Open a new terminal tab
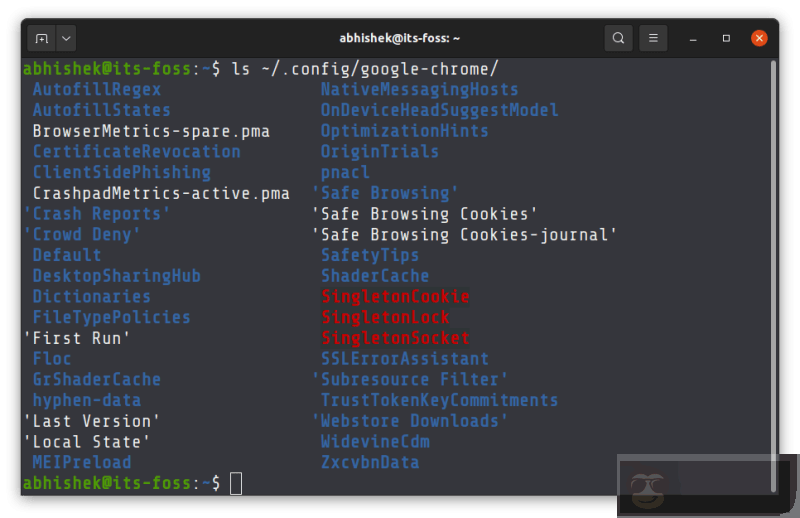 (42, 38)
